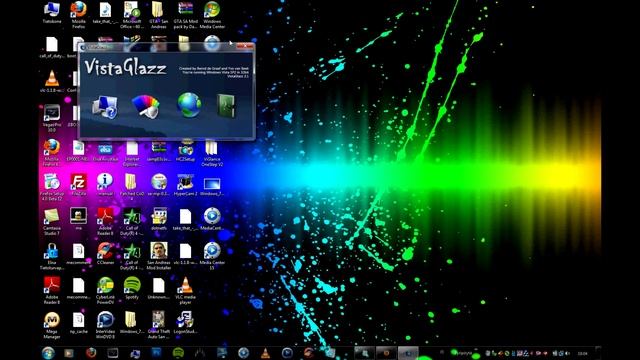Open the Firefox Setup 4.0 Beta 12 installer

coord(52,187)
